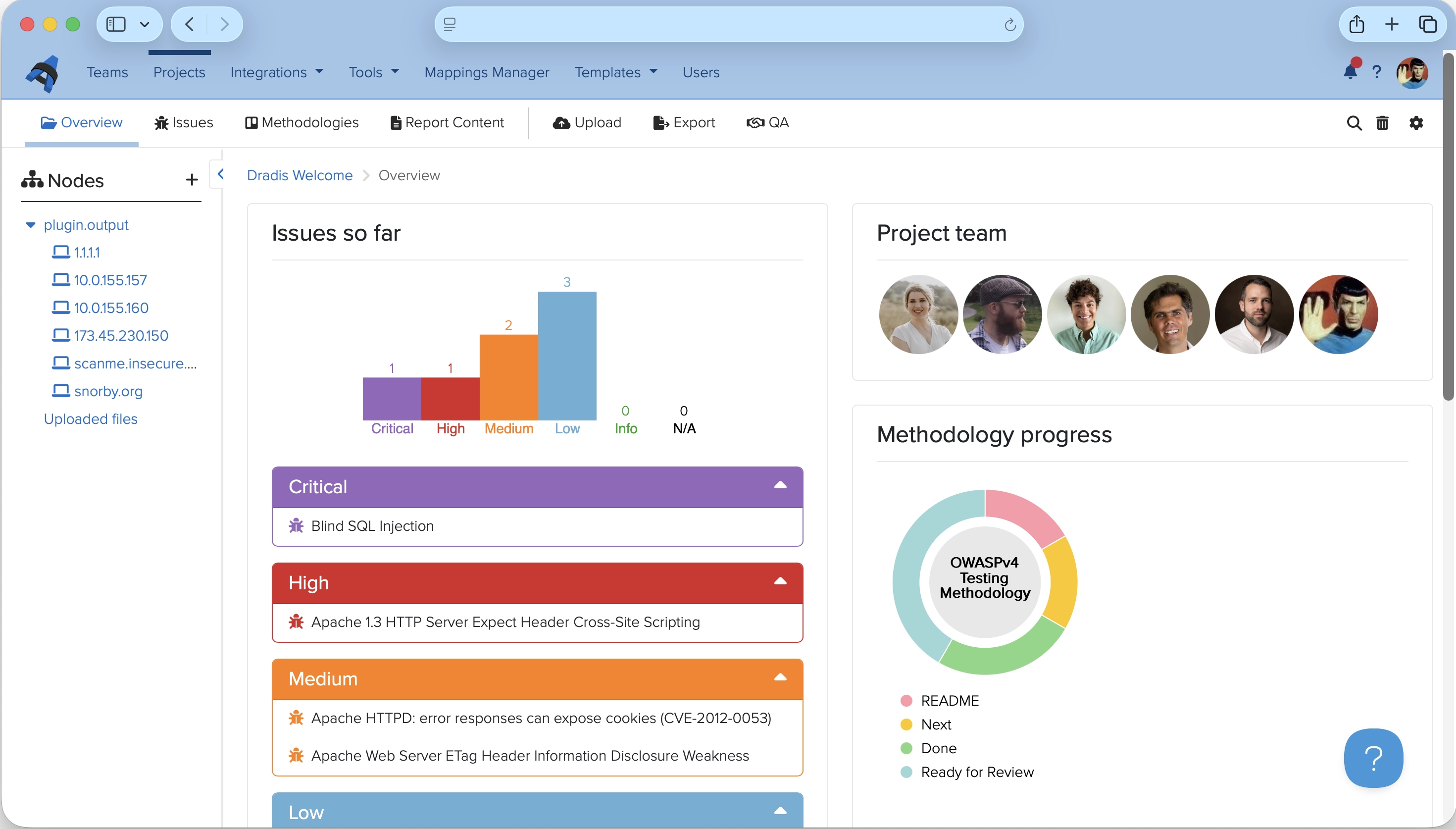This screenshot has height=829, width=1456.
Task: Click the search magnifier icon
Action: click(x=1354, y=123)
